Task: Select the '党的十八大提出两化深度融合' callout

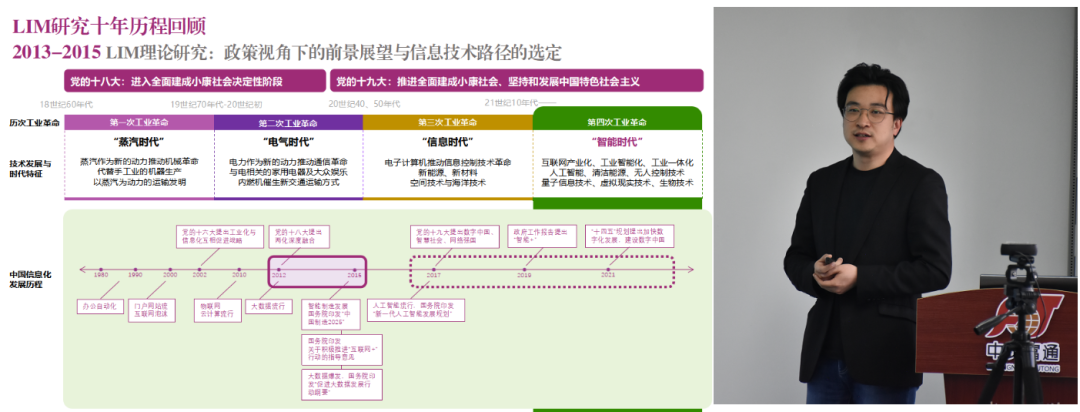Action: [x=299, y=236]
